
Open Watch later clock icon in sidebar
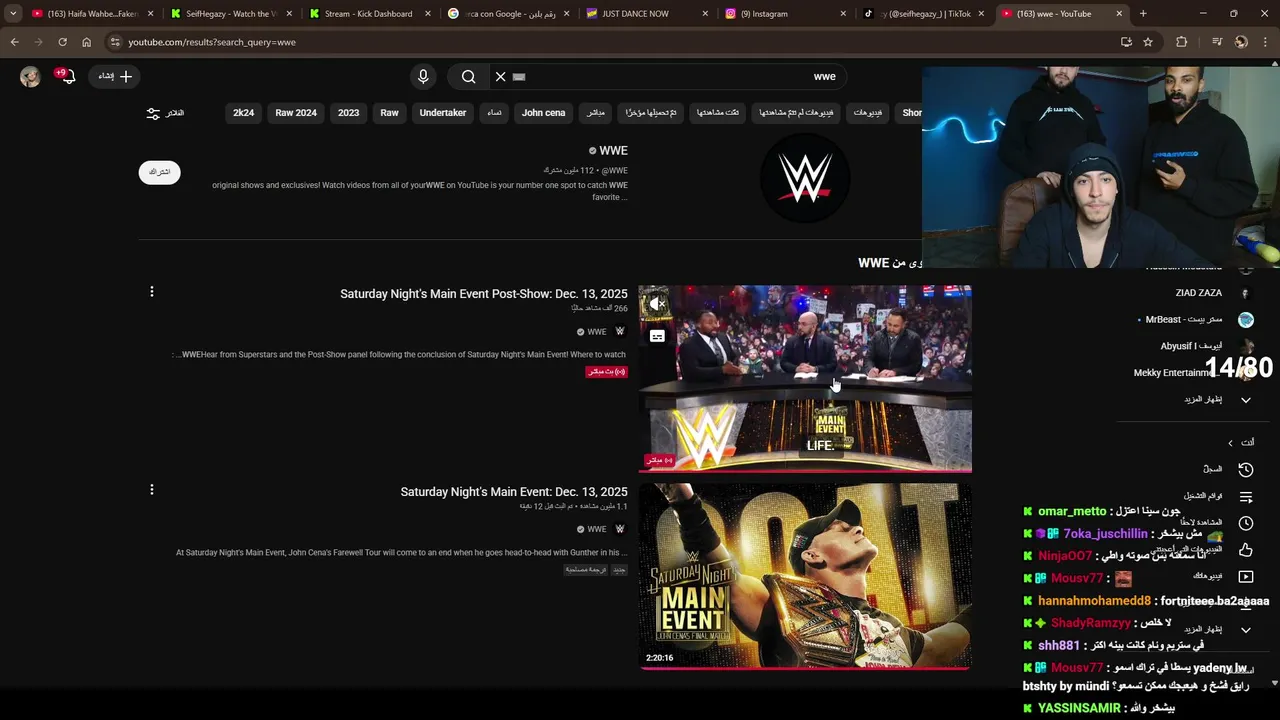[x=1246, y=523]
